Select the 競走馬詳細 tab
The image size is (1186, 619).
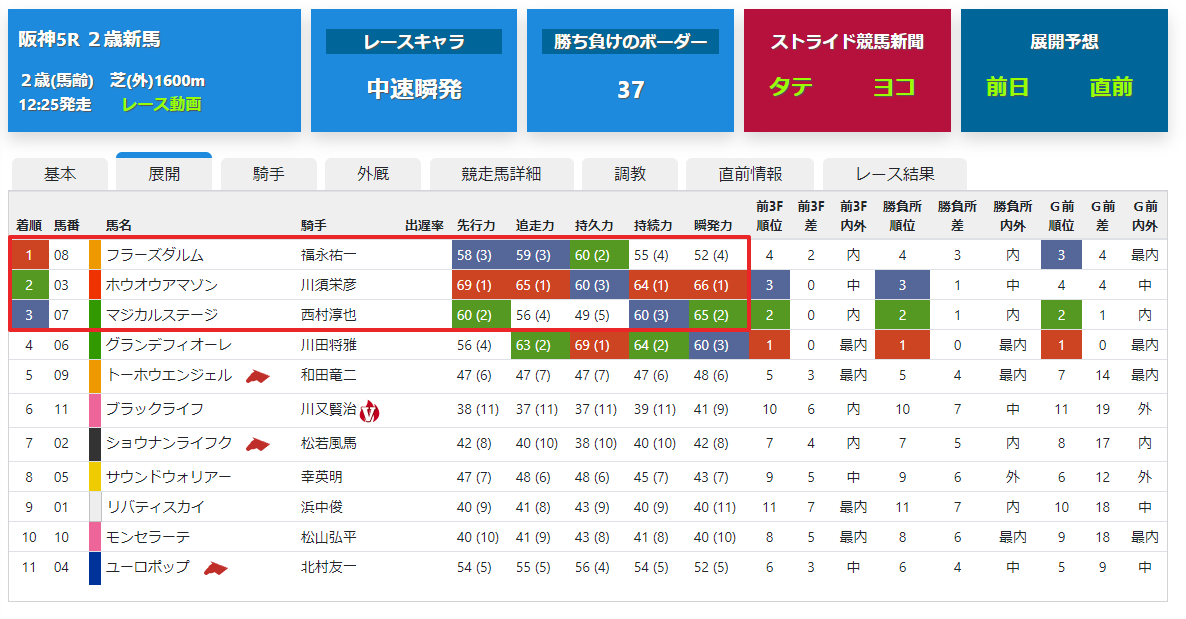(x=501, y=174)
